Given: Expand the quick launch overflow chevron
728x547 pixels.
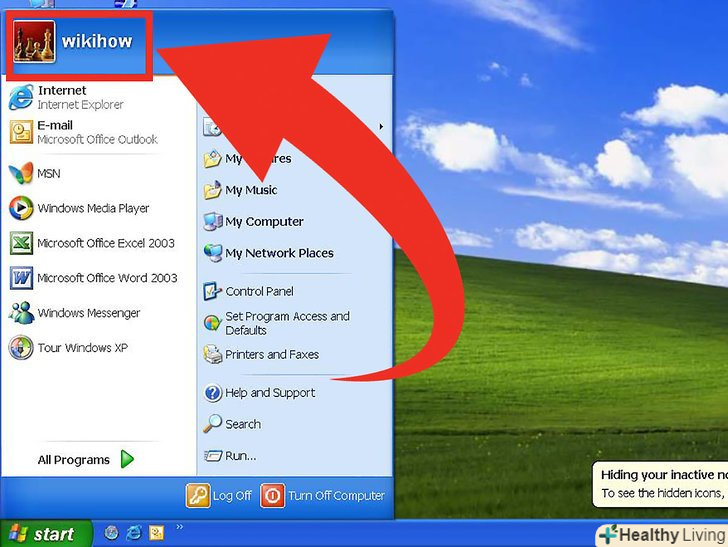Looking at the screenshot, I should 180,527.
